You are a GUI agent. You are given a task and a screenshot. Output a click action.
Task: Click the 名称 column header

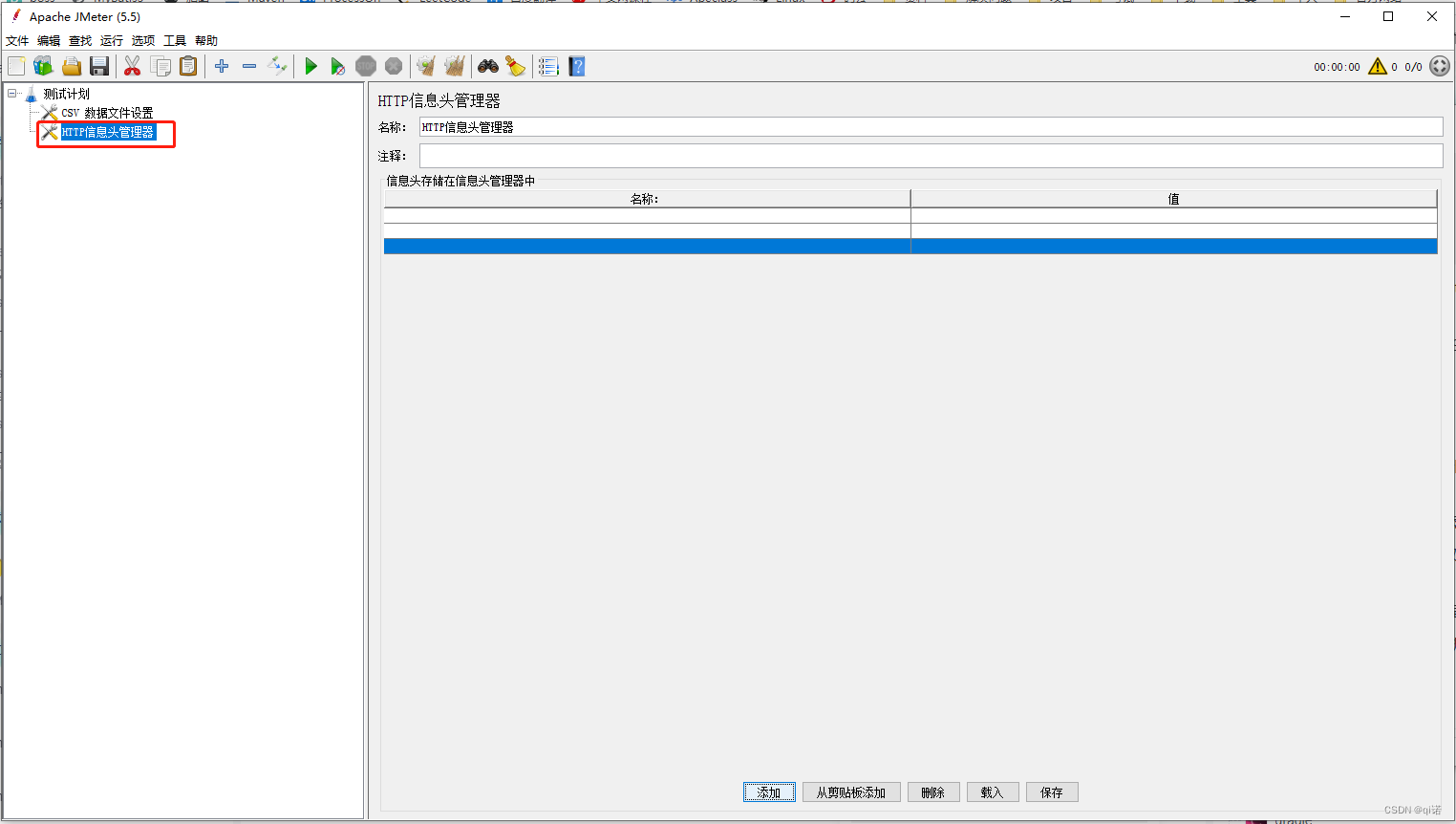(647, 199)
